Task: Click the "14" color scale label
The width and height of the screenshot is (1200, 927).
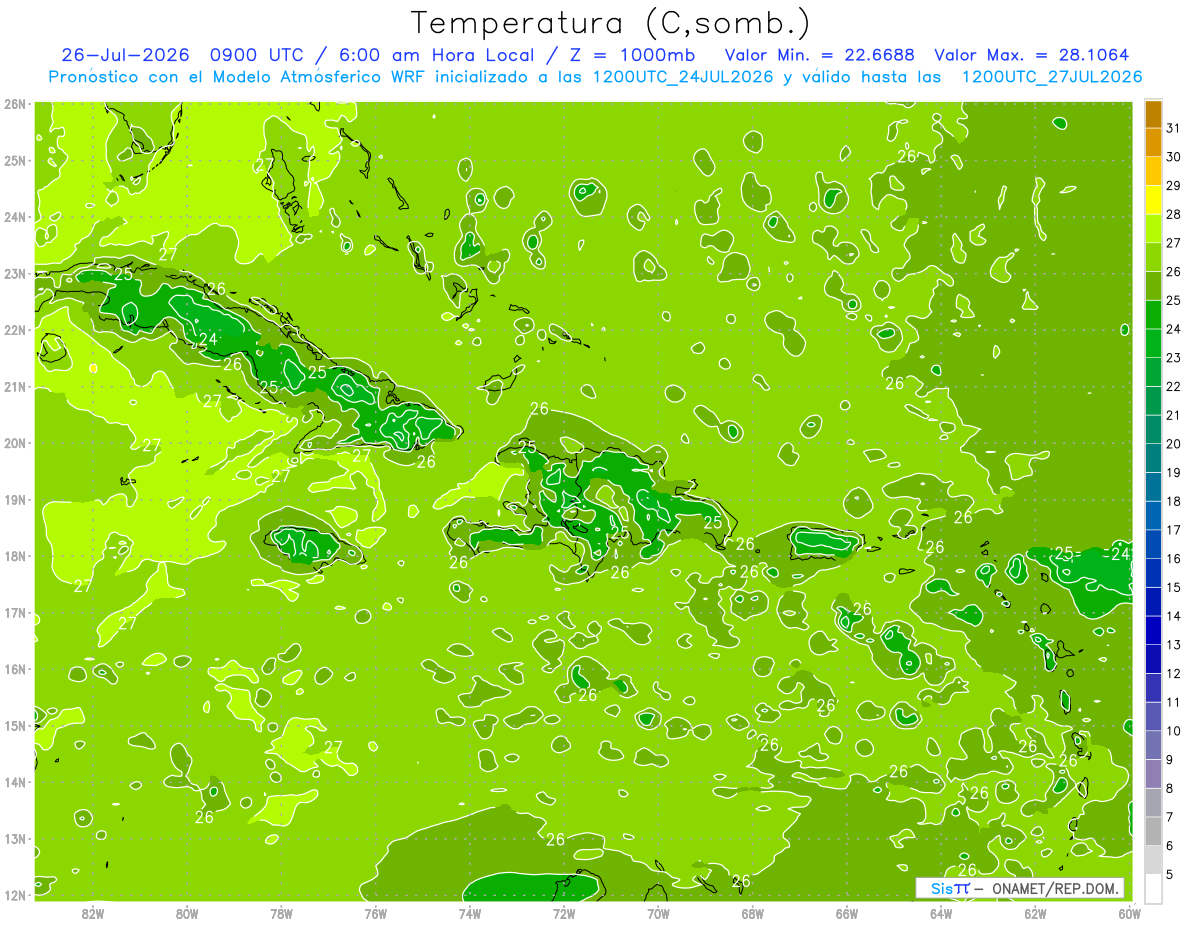Action: (x=1174, y=616)
